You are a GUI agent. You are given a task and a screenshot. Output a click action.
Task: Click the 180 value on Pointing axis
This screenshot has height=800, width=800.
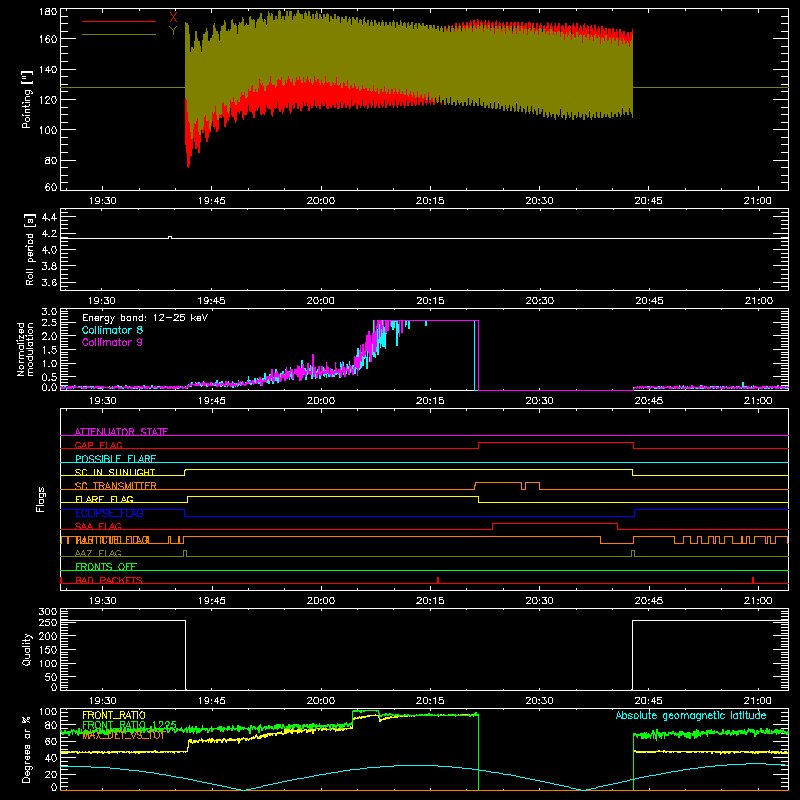(48, 12)
